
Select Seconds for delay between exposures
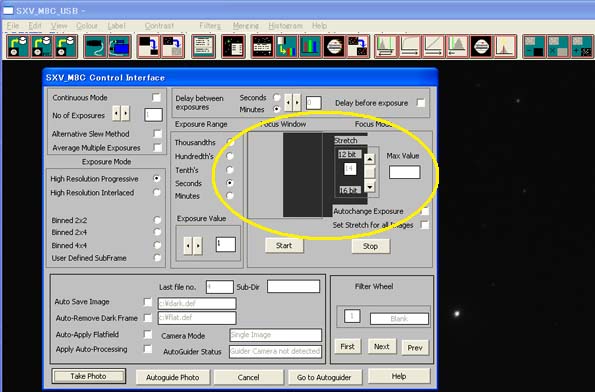277,98
